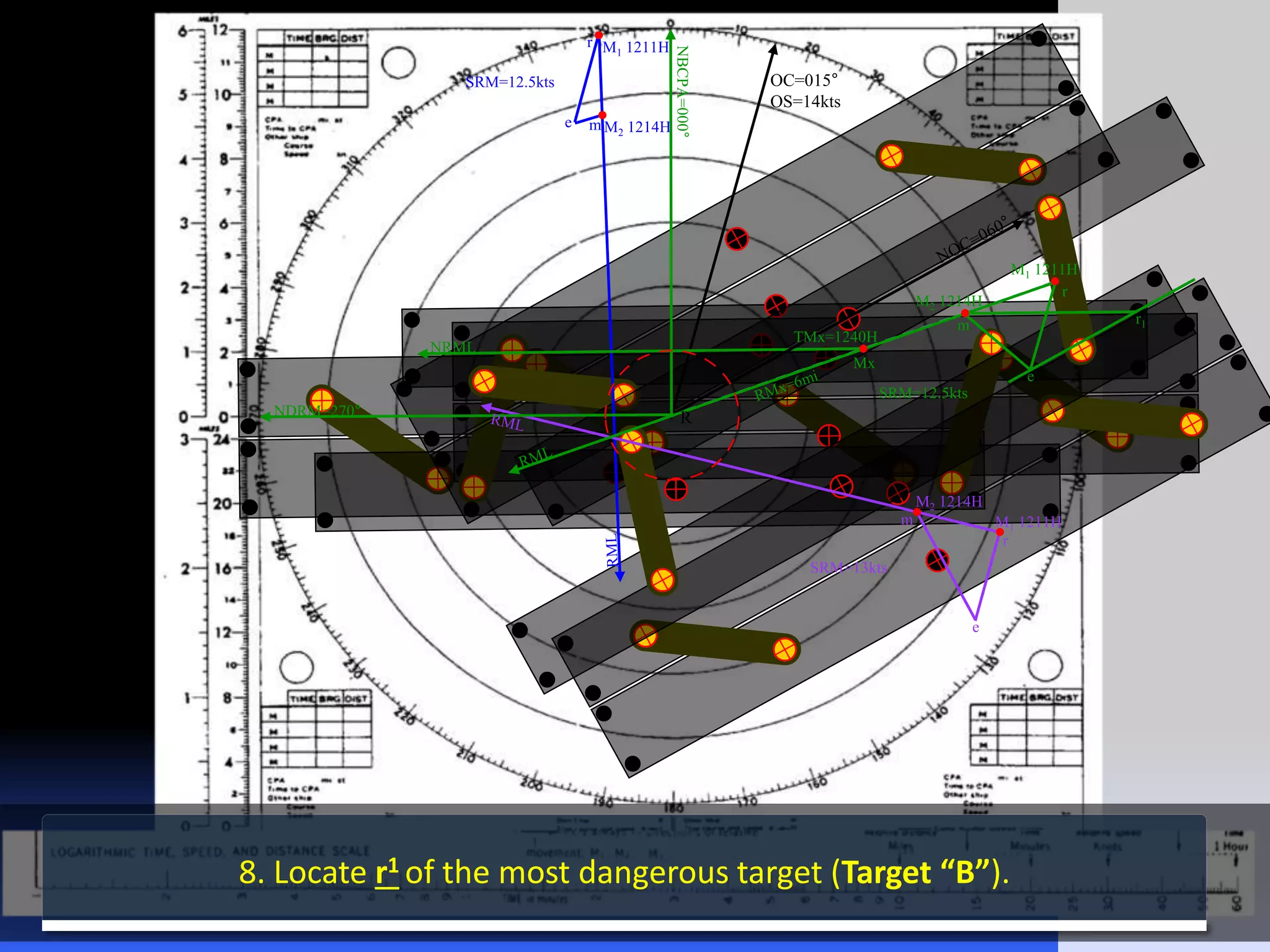Select the green 'SRM=12.5kts' label
This screenshot has height=952, width=1270.
point(923,393)
